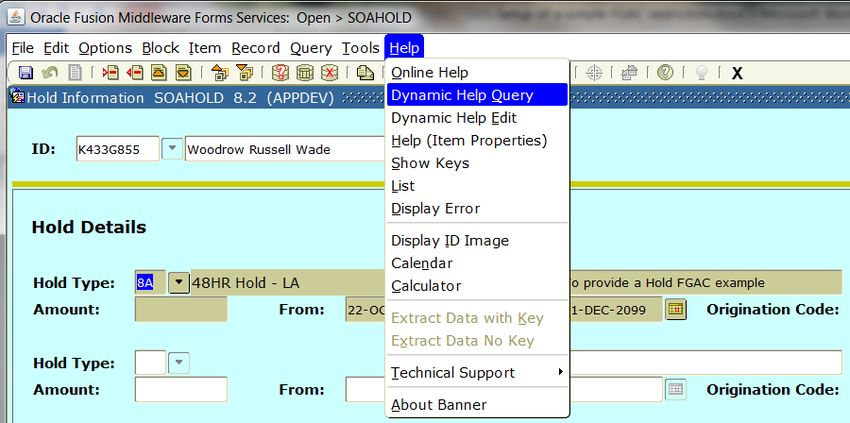Open the ID search dropdown arrow
Image resolution: width=850 pixels, height=423 pixels.
(172, 149)
